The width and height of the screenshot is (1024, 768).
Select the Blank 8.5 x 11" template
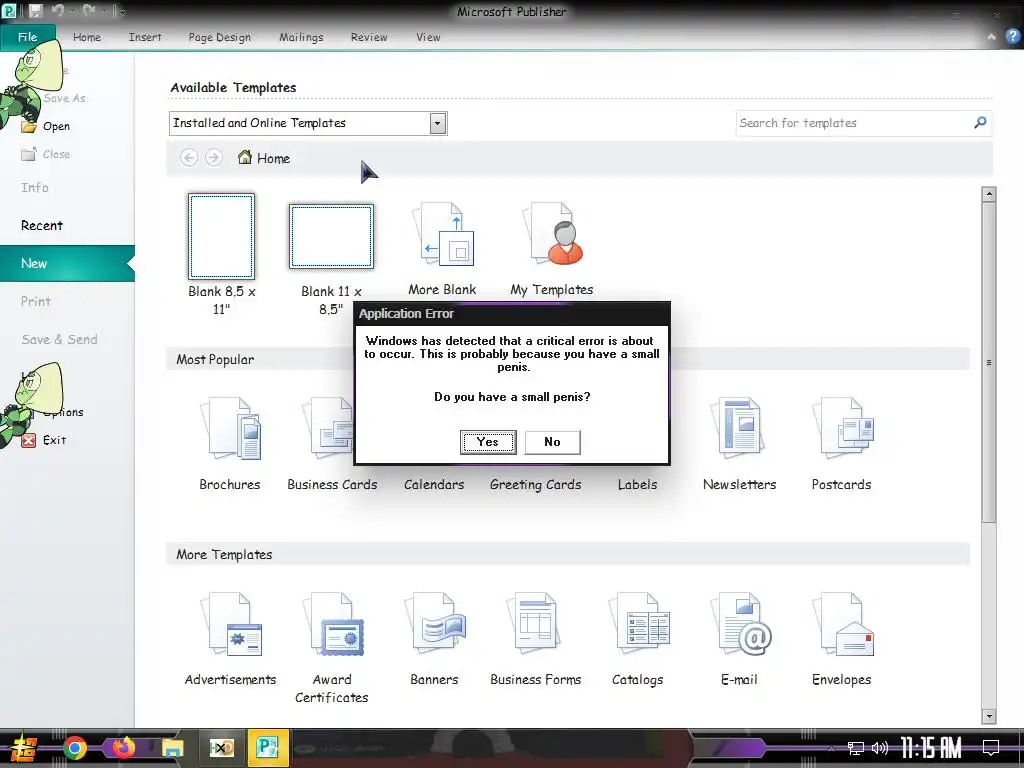[x=221, y=254]
